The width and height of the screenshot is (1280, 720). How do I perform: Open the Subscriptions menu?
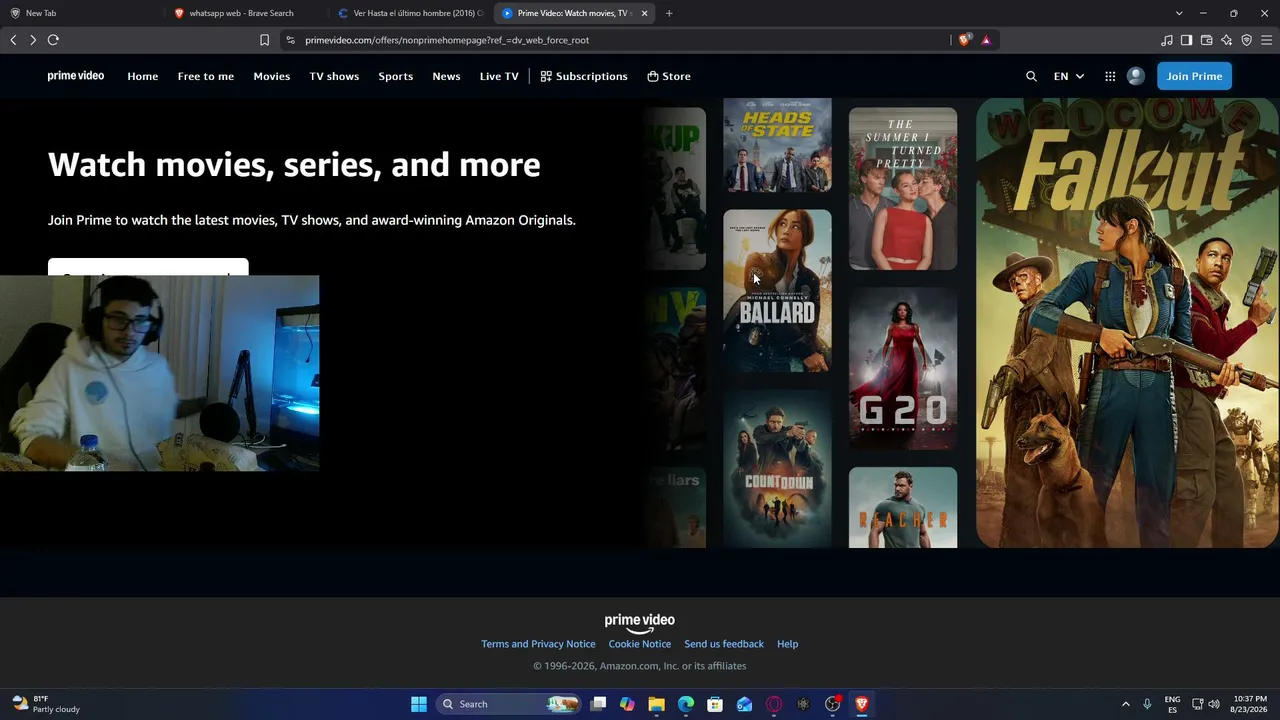point(584,76)
